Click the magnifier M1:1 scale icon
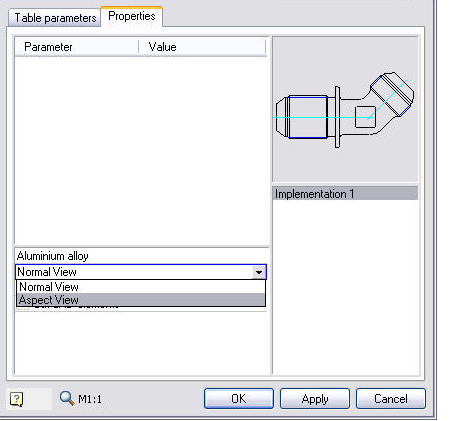Screen dimensions: 466x421 (67, 398)
